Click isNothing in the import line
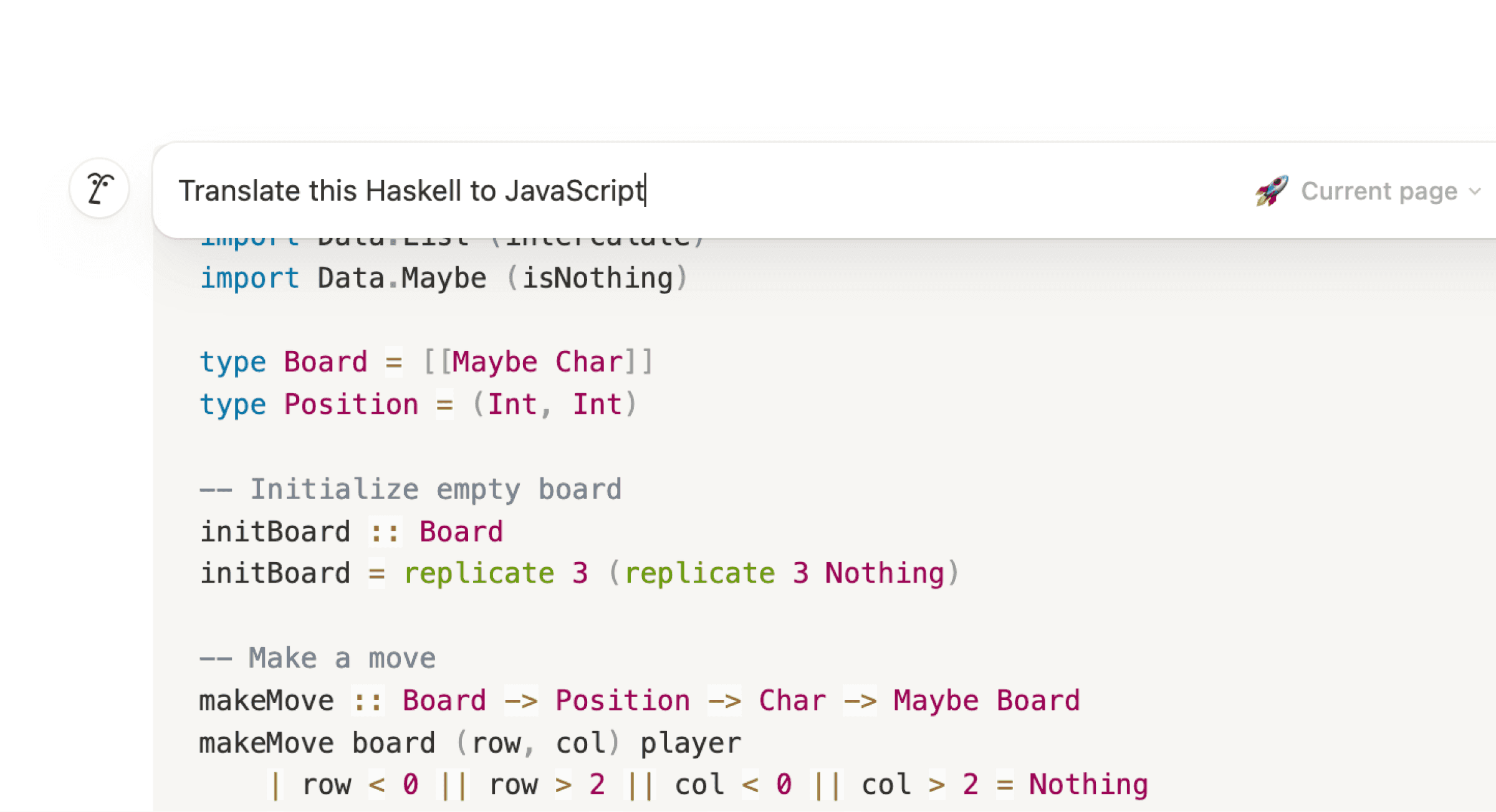The image size is (1496, 812). point(597,278)
